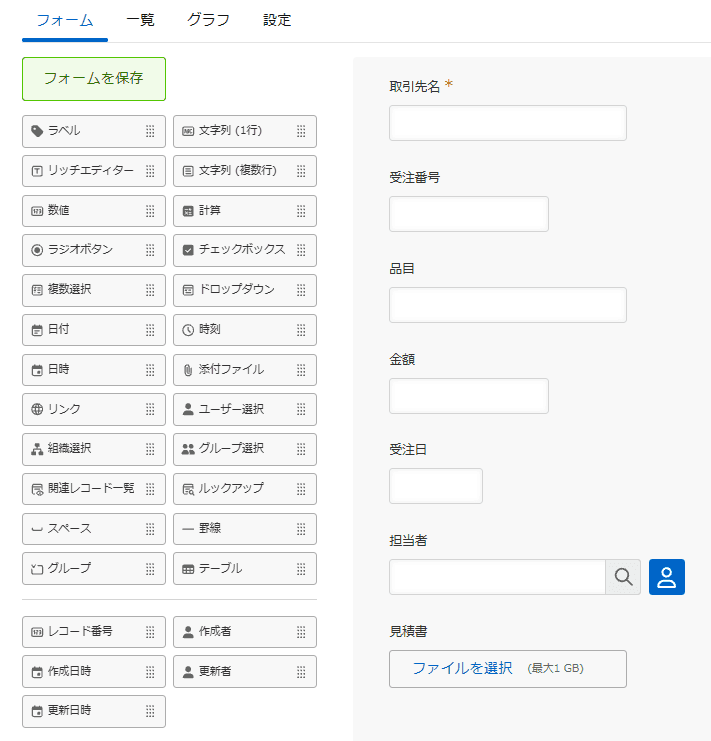
Task: Click the drag handle on 更新日時
Action: tap(150, 711)
